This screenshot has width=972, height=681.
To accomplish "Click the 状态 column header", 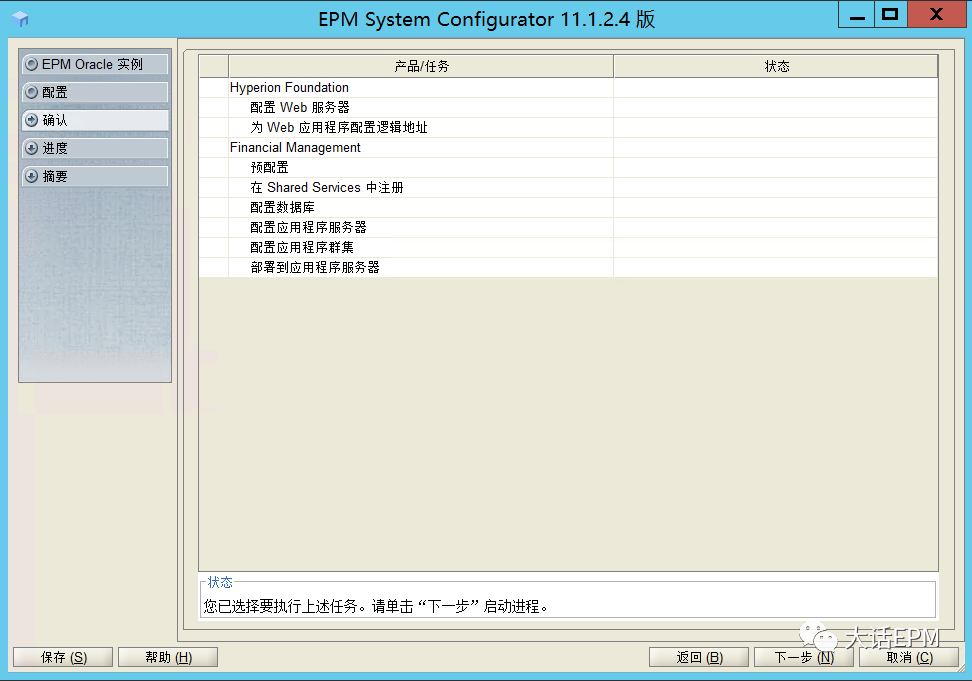I will [x=776, y=66].
